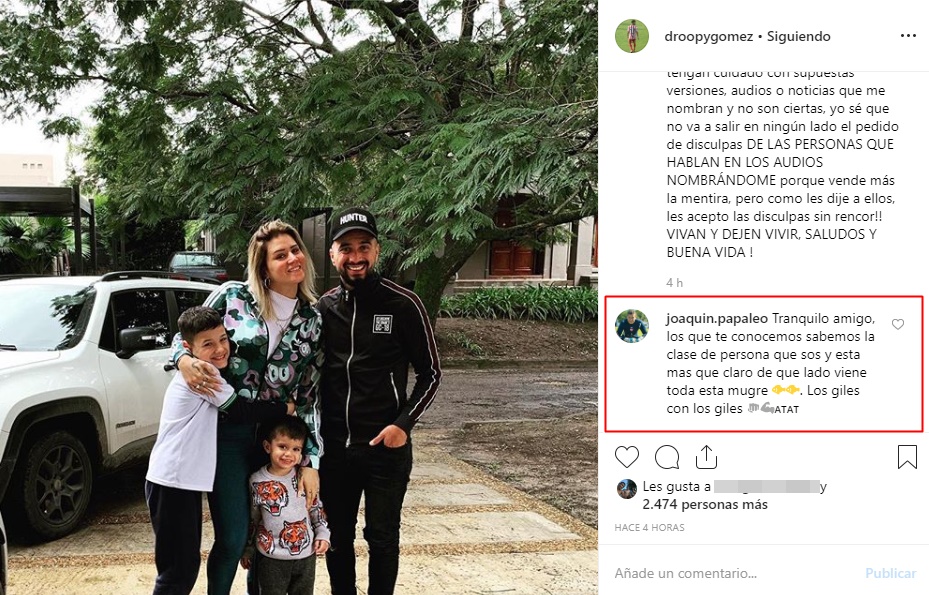Viewport: 929px width, 595px height.
Task: Click the post caption text block
Action: (782, 163)
